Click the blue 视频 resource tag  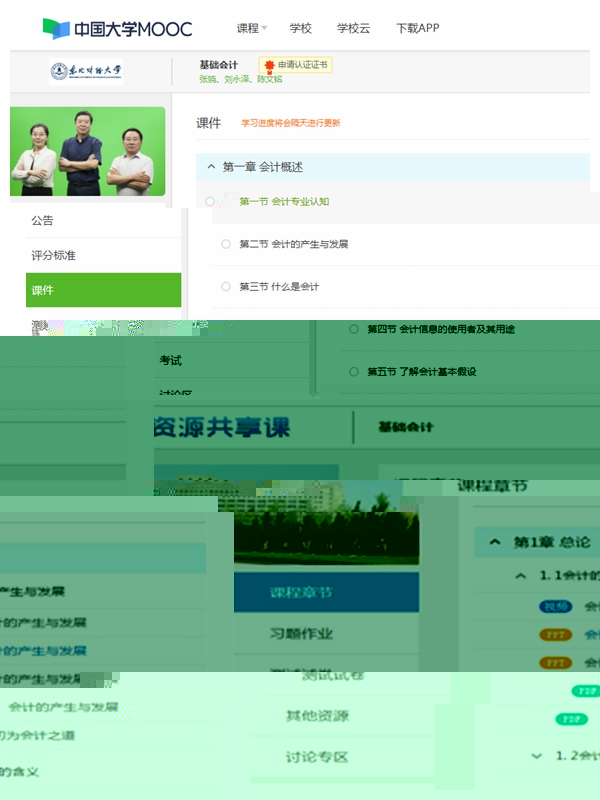tap(555, 606)
